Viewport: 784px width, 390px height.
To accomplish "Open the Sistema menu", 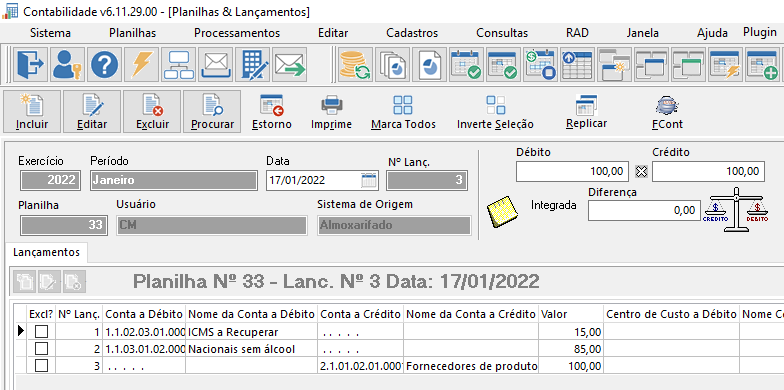I will point(50,33).
